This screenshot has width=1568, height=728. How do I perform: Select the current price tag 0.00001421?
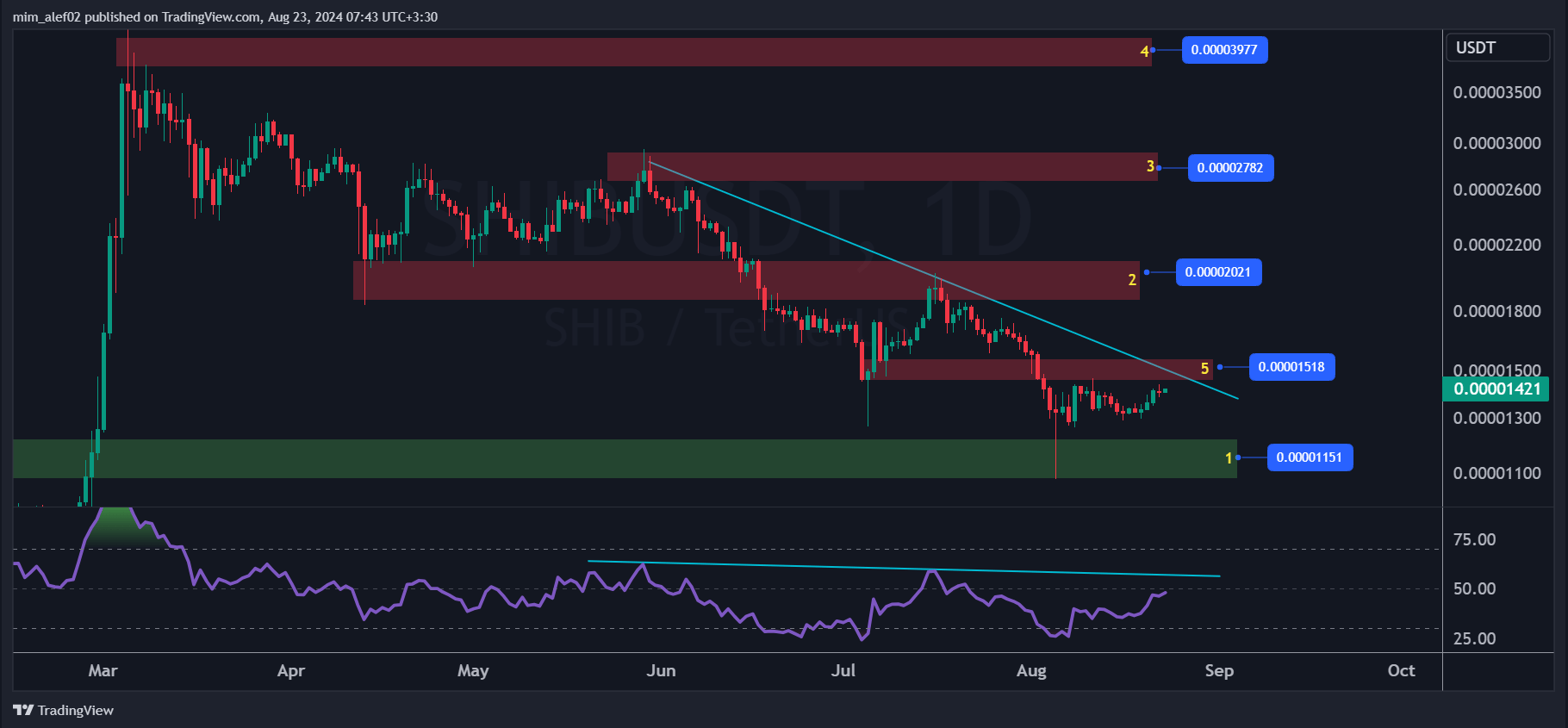1496,389
